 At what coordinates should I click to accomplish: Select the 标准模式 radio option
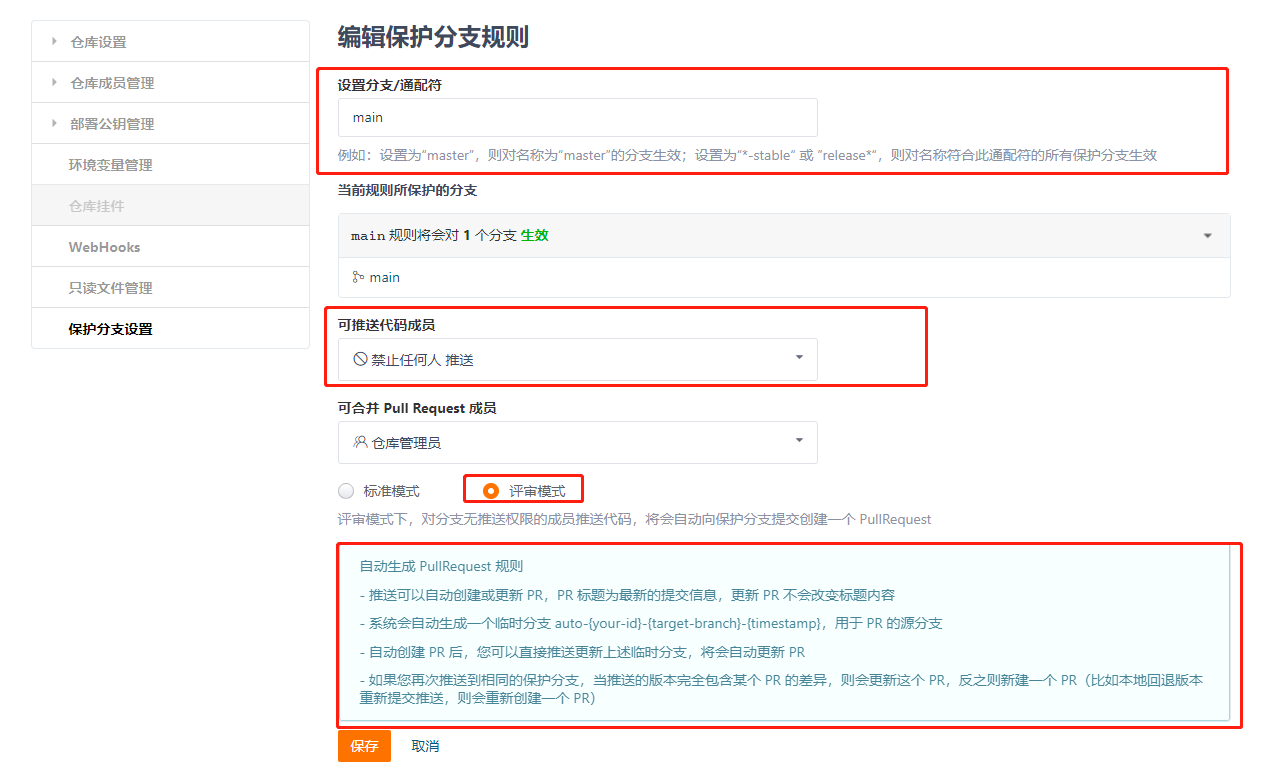(346, 490)
